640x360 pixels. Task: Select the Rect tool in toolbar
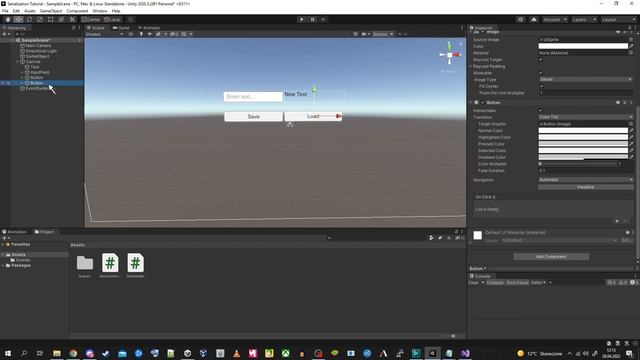coord(51,20)
